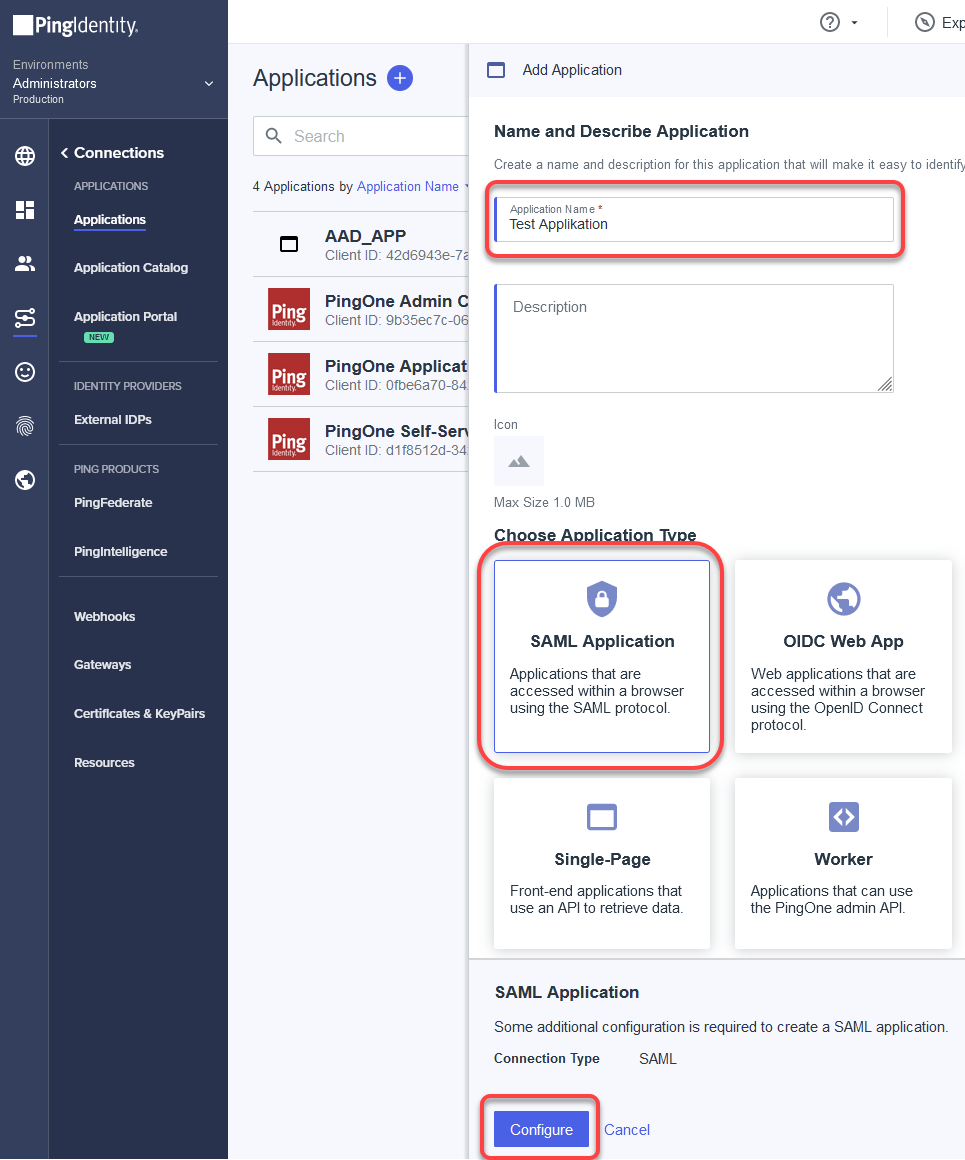Select the fingerprint Authentication icon
This screenshot has width=965, height=1160.
point(24,425)
